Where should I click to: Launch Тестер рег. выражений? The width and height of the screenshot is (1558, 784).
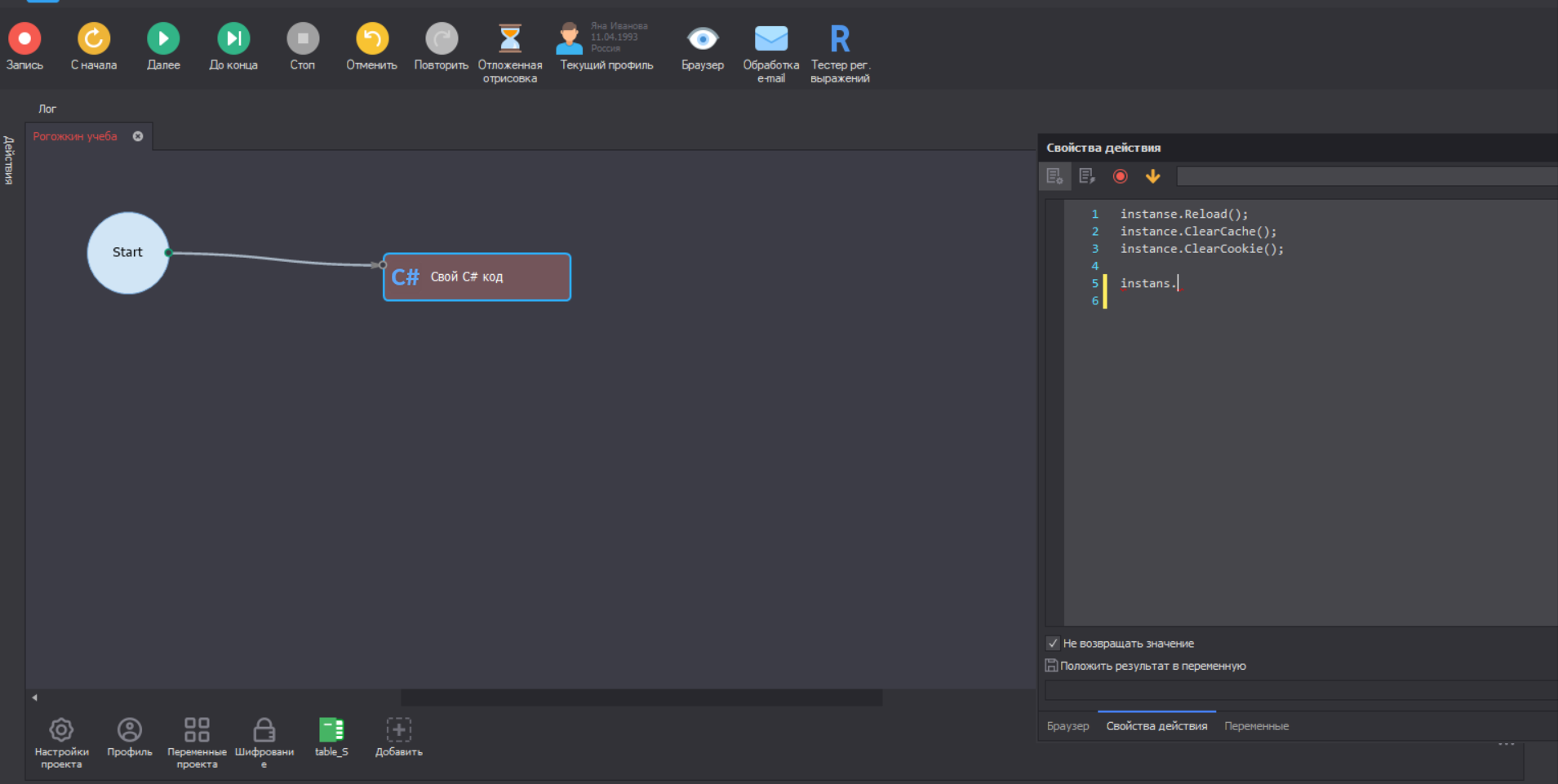coord(840,39)
